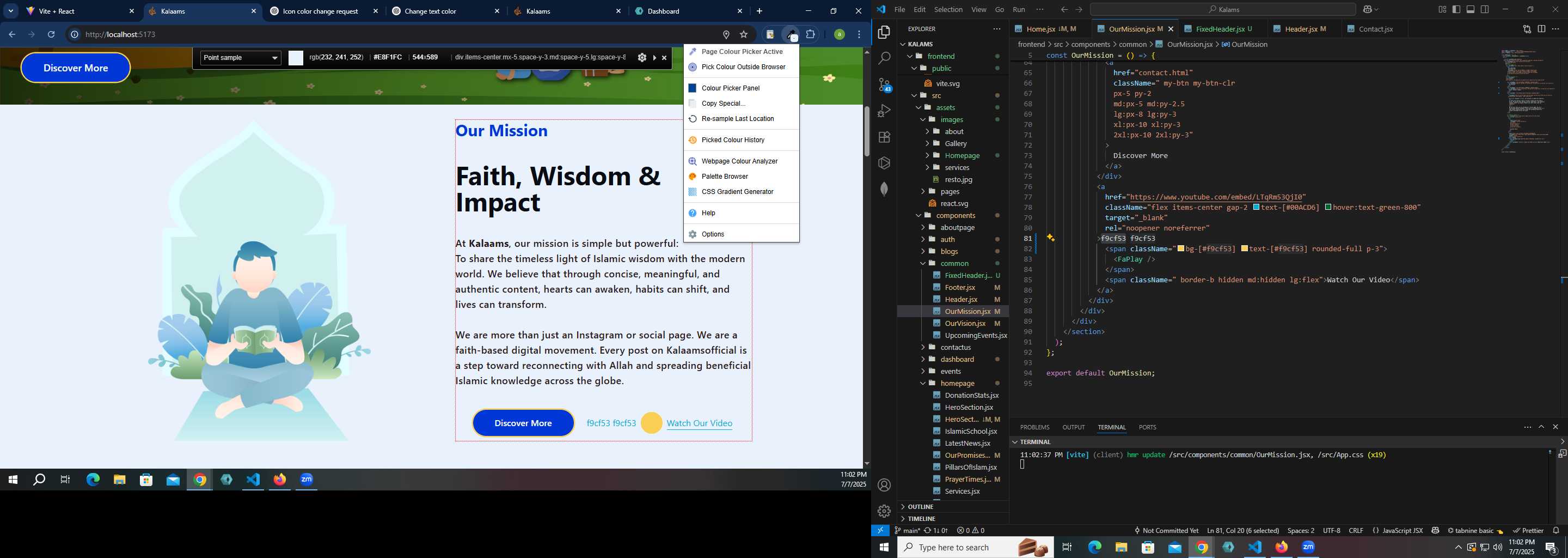
Task: Switch to PROBLEMS panel tab
Action: [x=1034, y=427]
